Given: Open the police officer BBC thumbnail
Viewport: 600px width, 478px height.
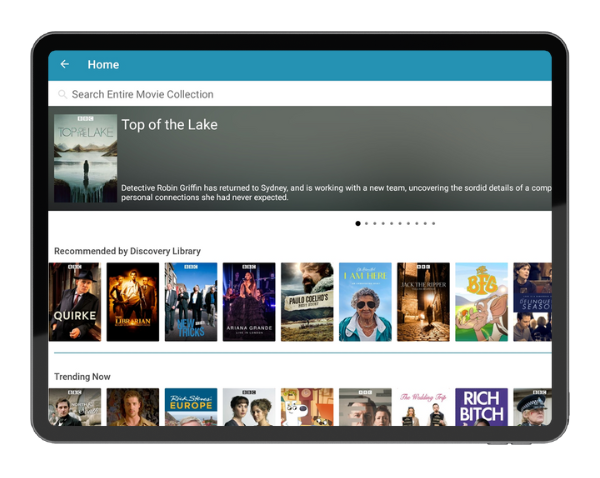Looking at the screenshot, I should [533, 407].
